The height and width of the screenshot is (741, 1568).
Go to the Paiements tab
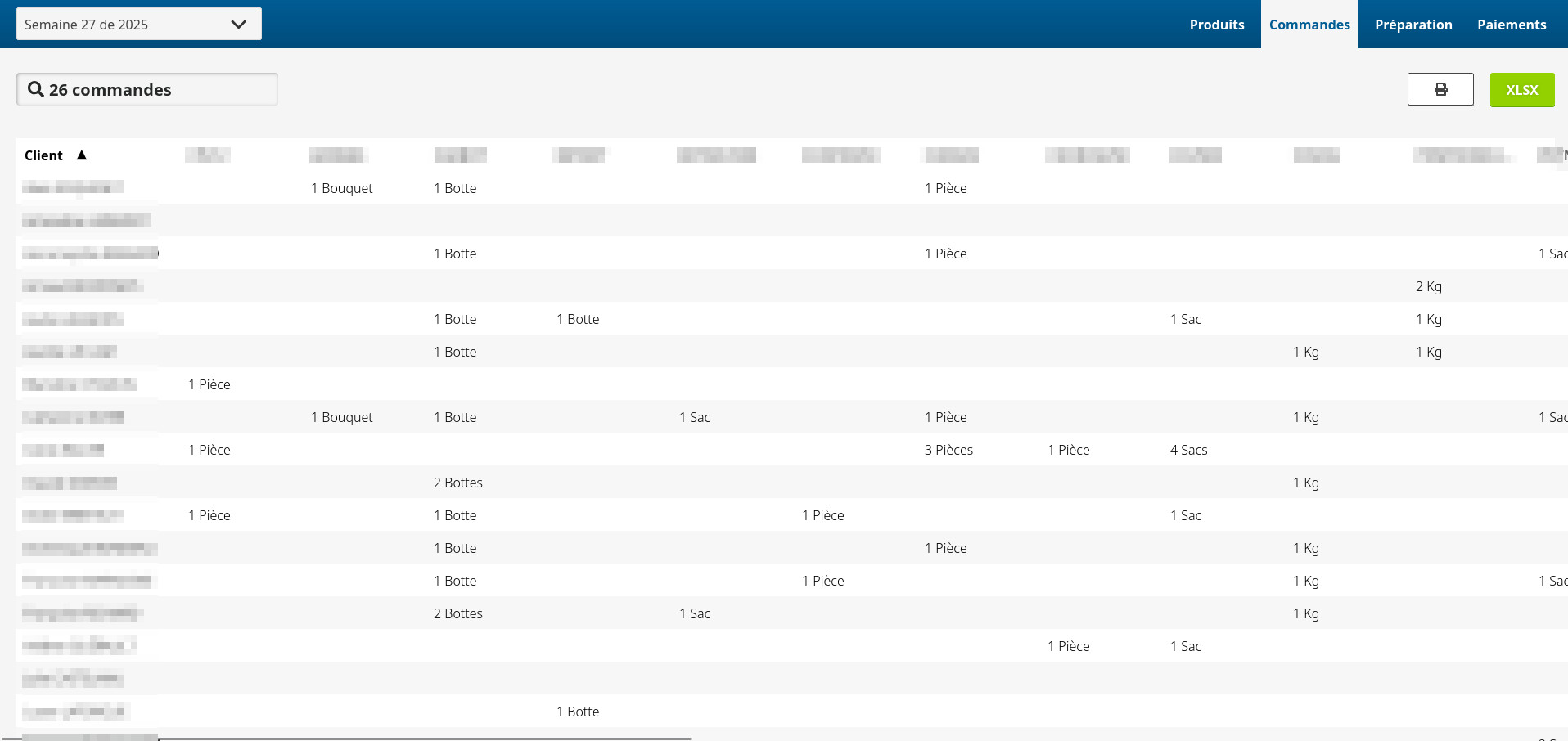(1511, 25)
